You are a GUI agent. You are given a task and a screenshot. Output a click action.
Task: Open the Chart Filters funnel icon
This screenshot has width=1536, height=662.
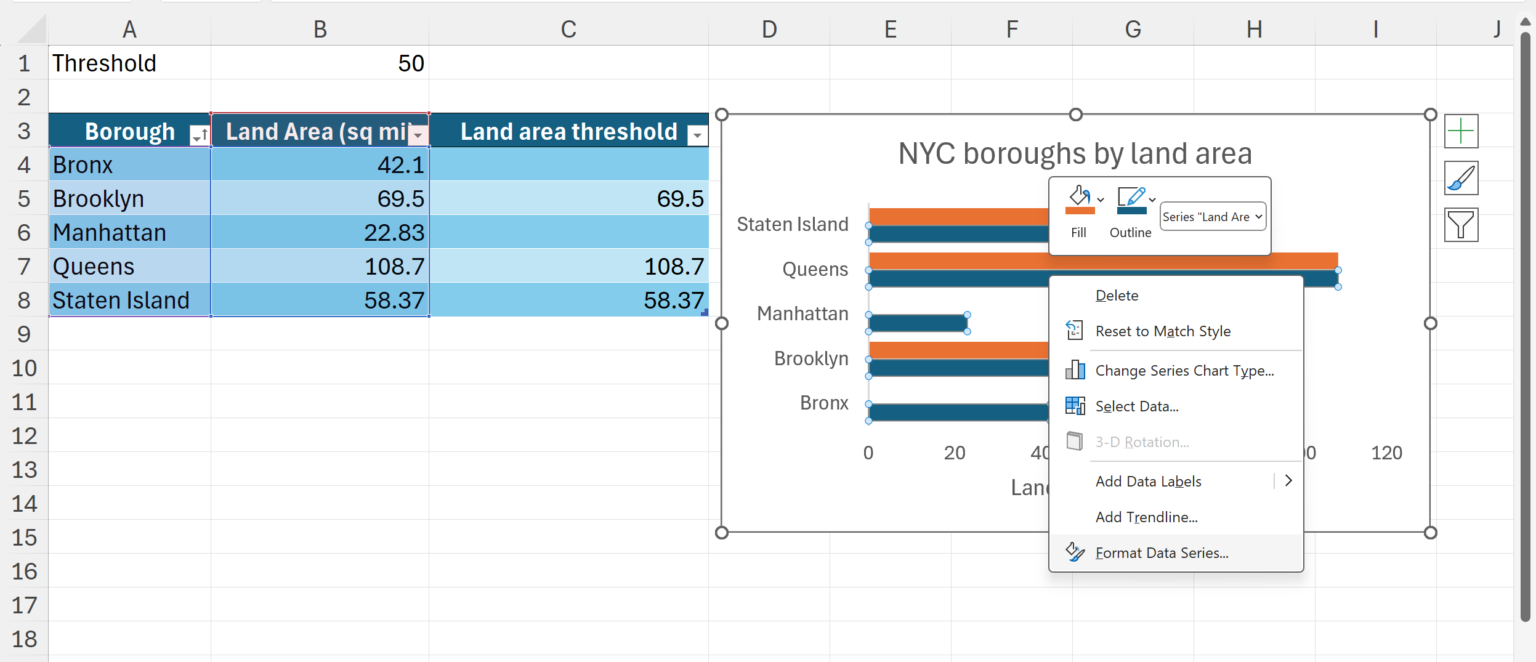1461,226
